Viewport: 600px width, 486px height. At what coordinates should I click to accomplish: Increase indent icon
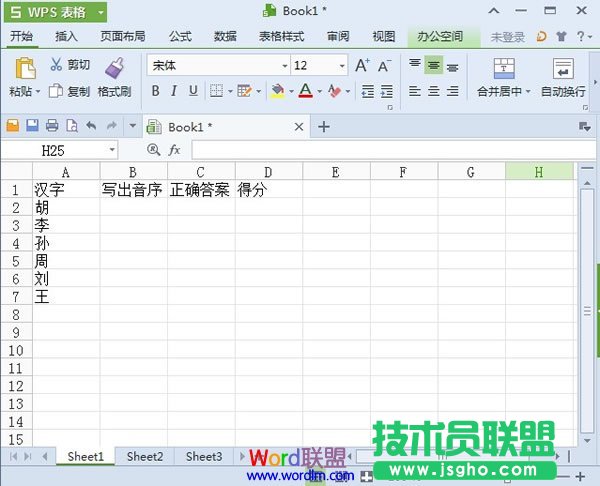(386, 91)
